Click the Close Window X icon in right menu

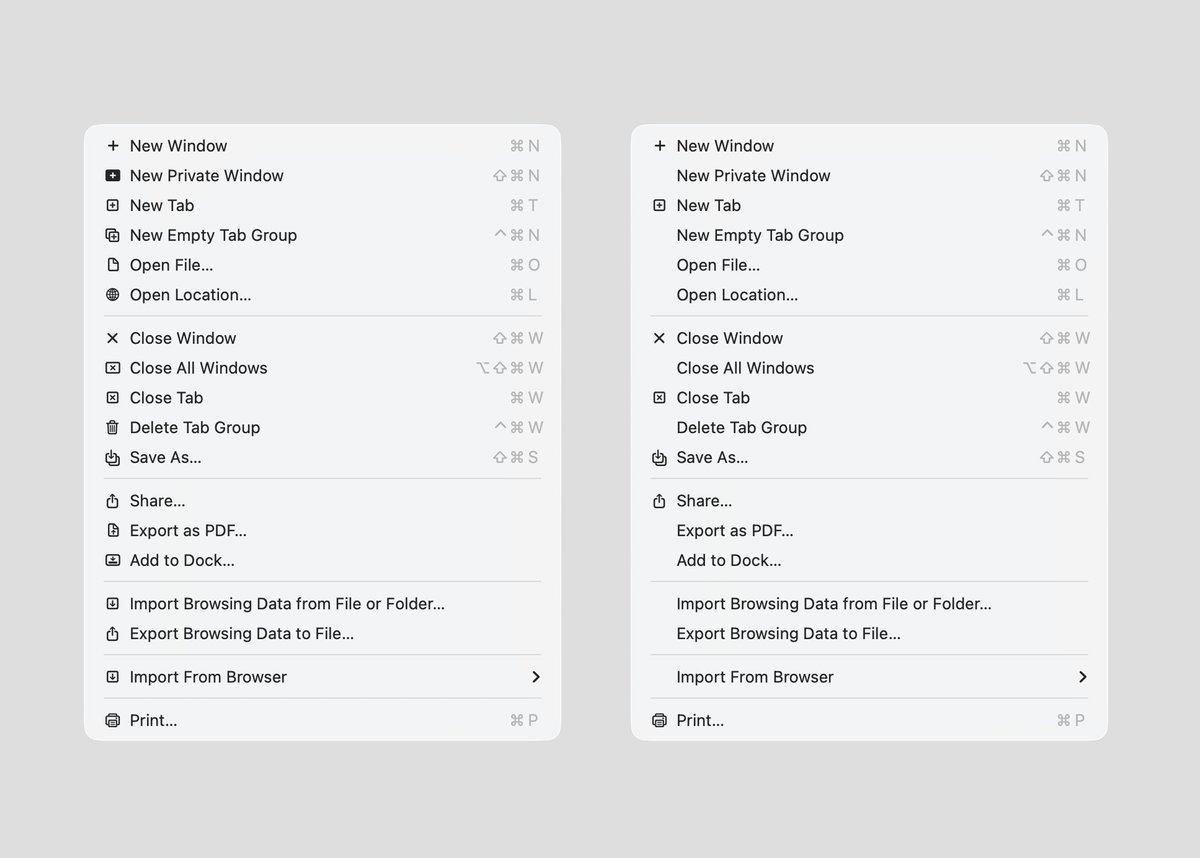pos(659,338)
